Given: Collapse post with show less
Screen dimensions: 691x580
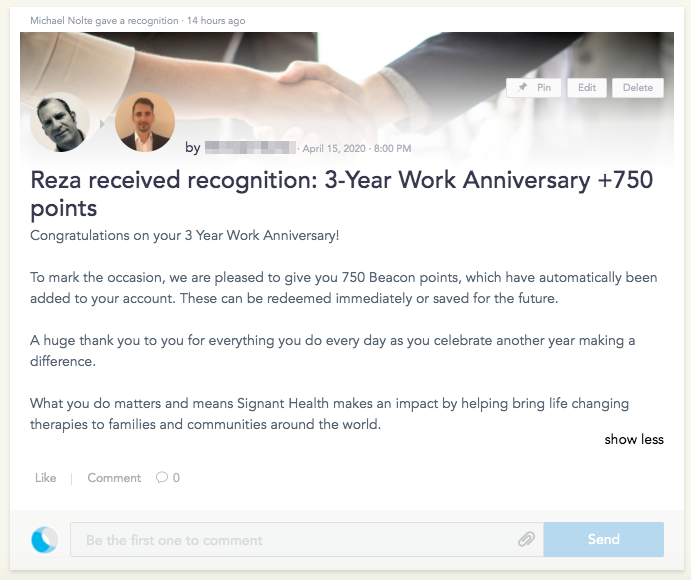Looking at the screenshot, I should (634, 439).
